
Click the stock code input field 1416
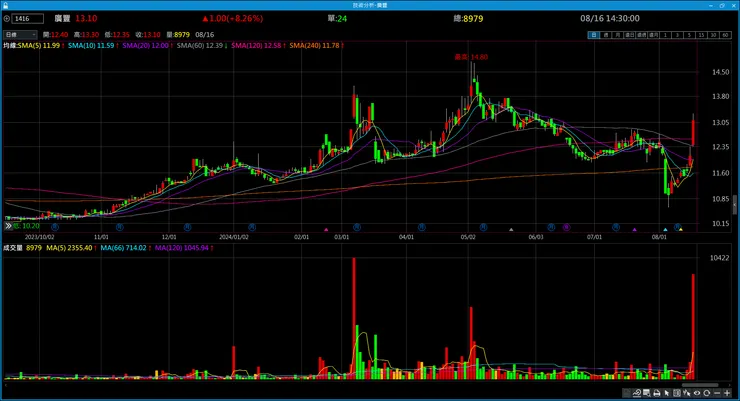point(28,18)
